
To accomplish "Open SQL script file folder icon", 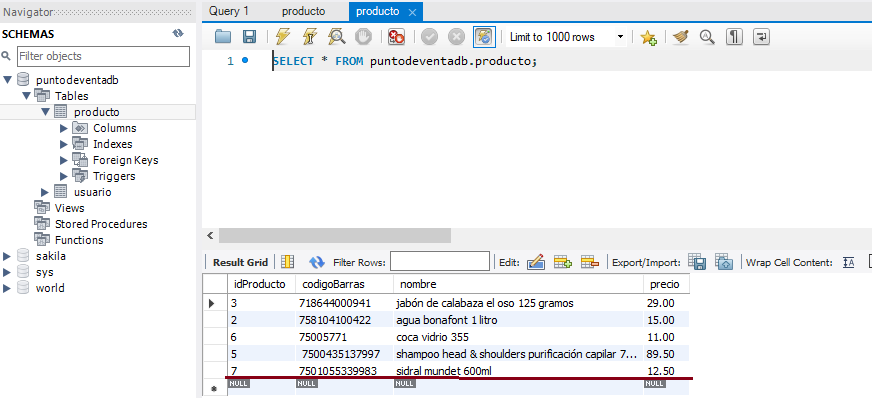I will click(223, 37).
